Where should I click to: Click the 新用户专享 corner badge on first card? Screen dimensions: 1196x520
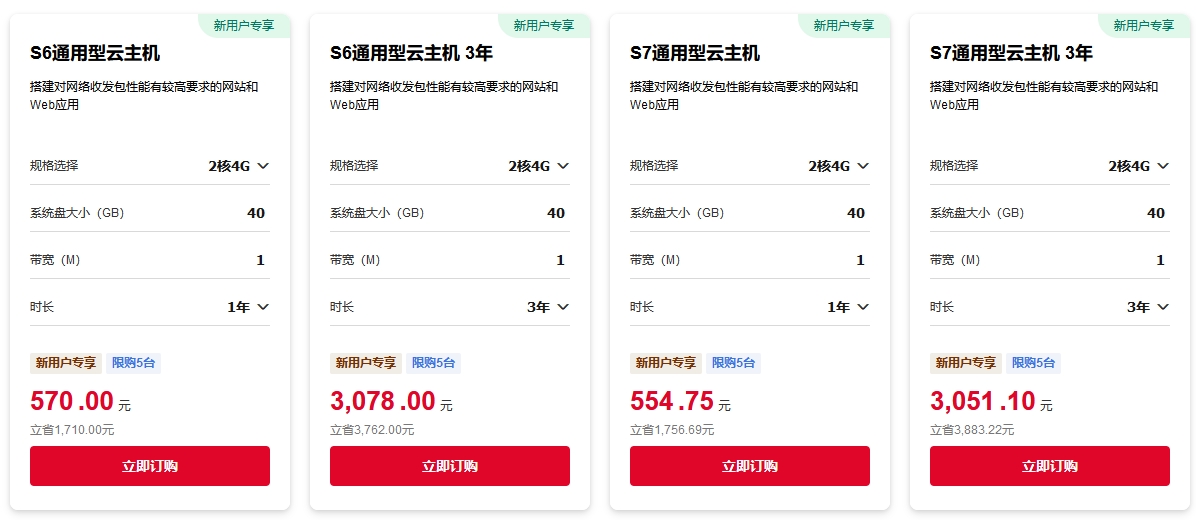[244, 26]
